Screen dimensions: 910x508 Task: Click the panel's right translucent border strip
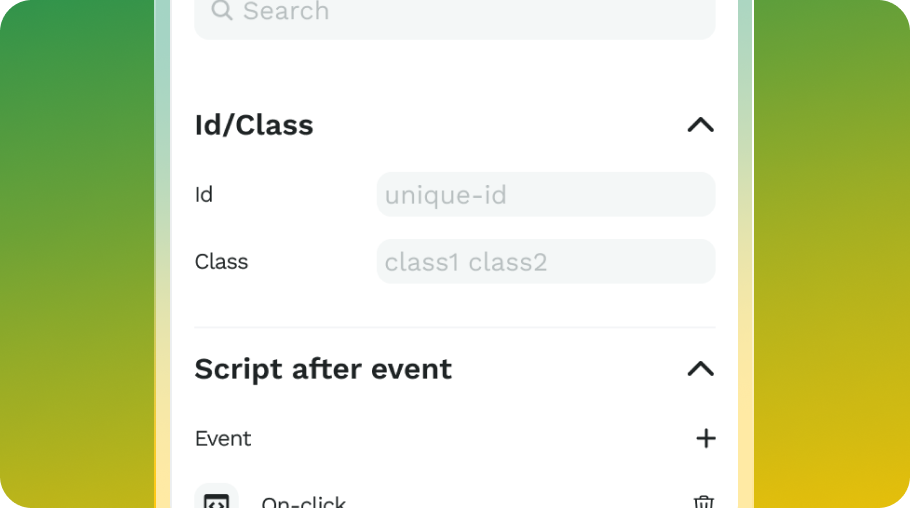point(746,254)
